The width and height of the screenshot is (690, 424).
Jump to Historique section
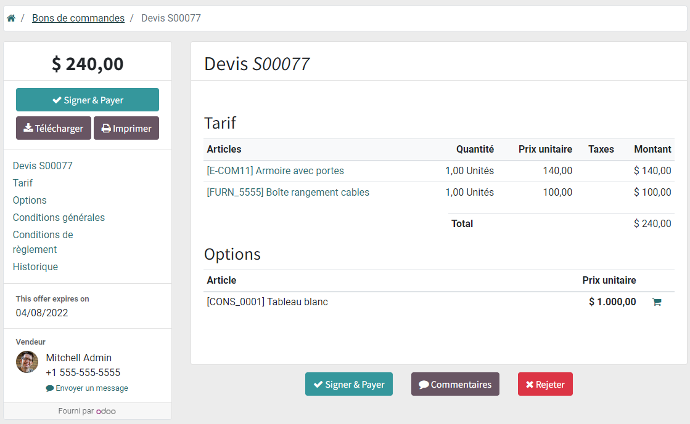click(35, 267)
